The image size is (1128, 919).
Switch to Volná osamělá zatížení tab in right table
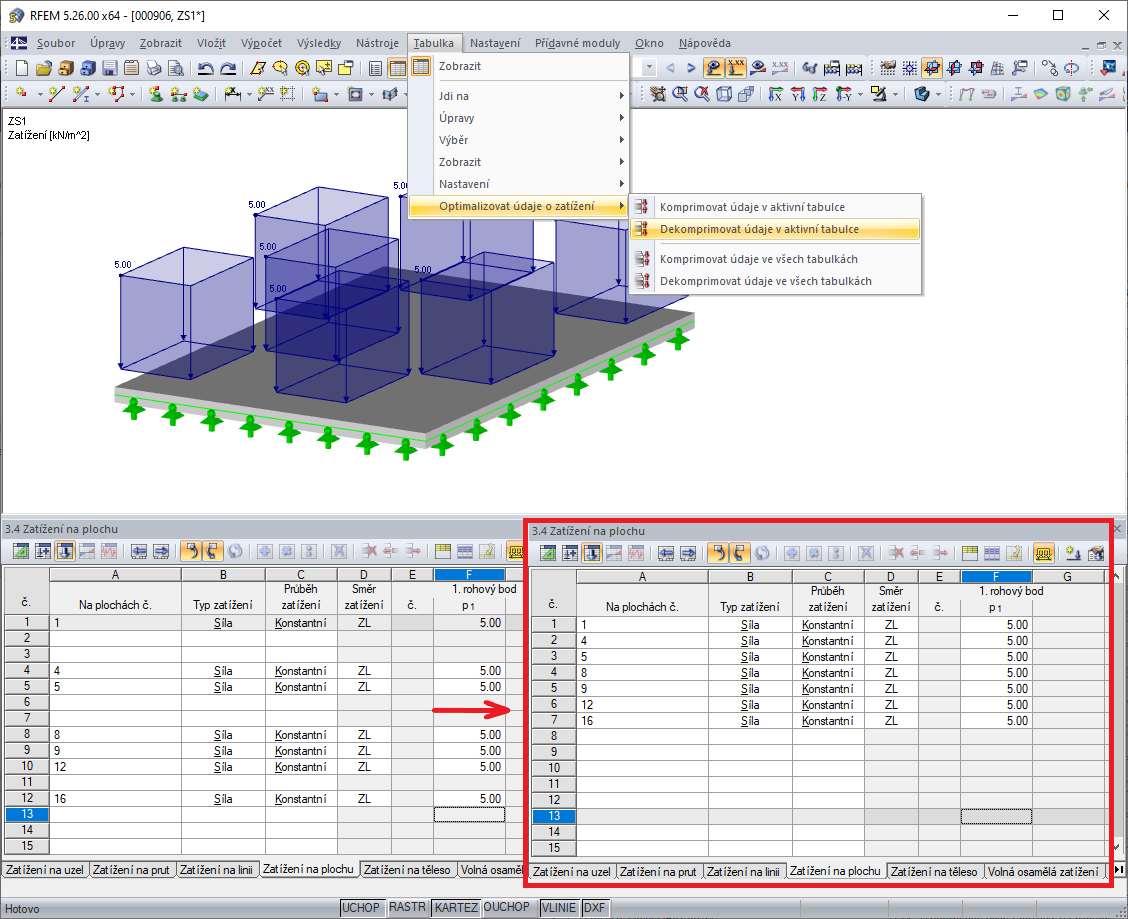(x=1043, y=872)
